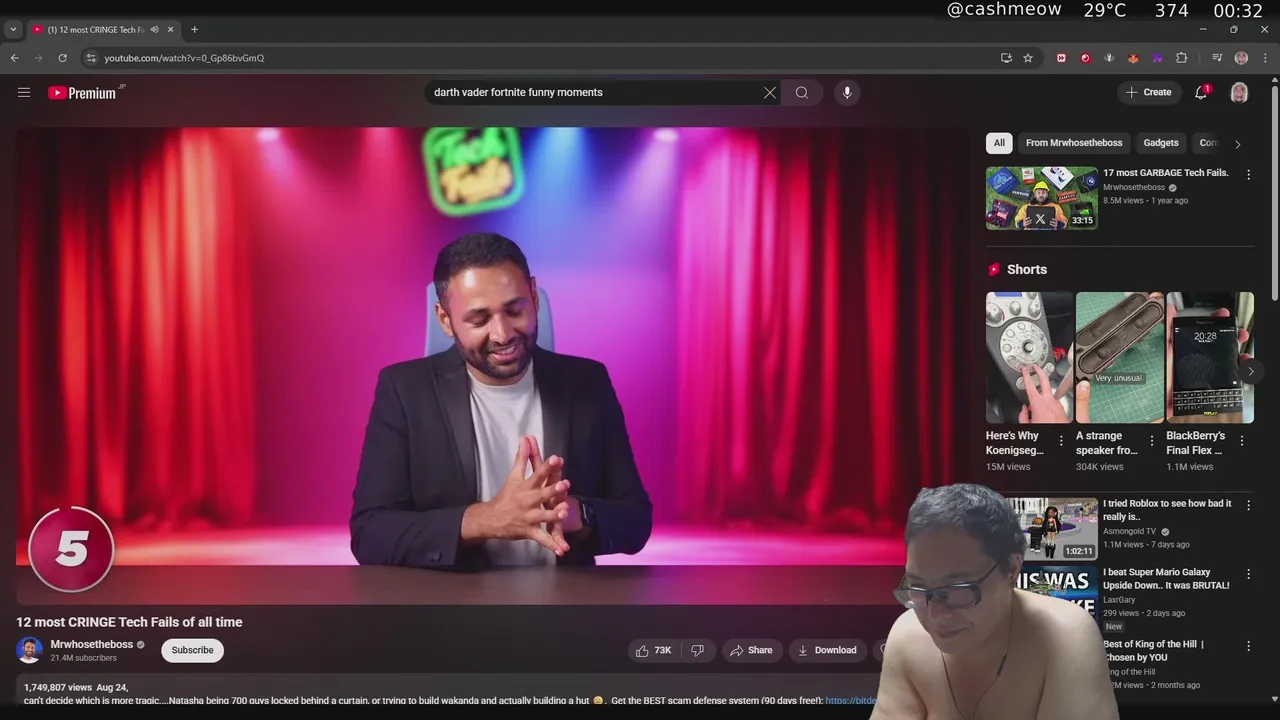Open Chrome profile avatar
This screenshot has height=720, width=1280.
point(1241,58)
